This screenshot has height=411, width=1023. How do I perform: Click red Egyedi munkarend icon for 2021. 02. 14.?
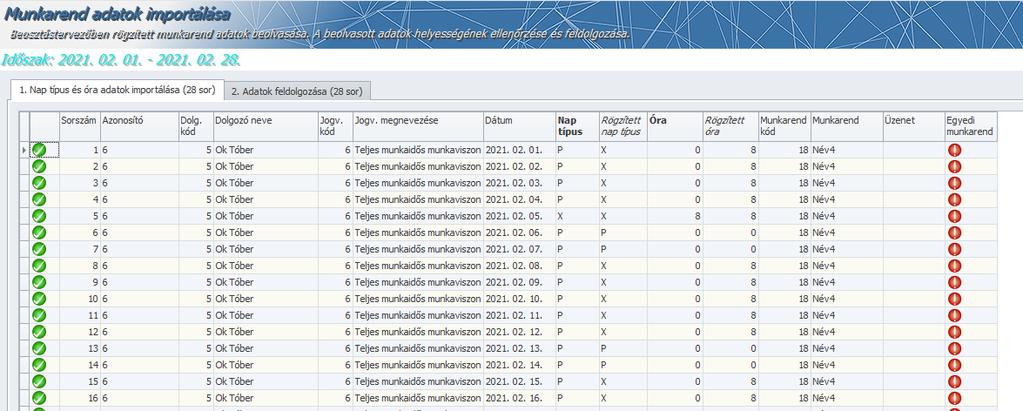tap(954, 365)
